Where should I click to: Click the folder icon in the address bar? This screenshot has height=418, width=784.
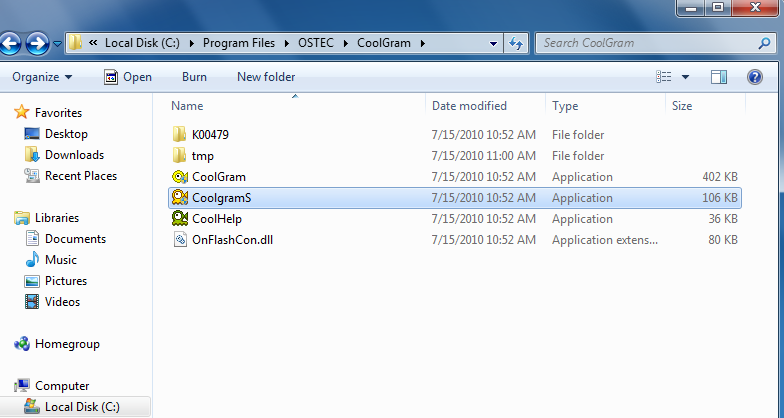click(75, 42)
